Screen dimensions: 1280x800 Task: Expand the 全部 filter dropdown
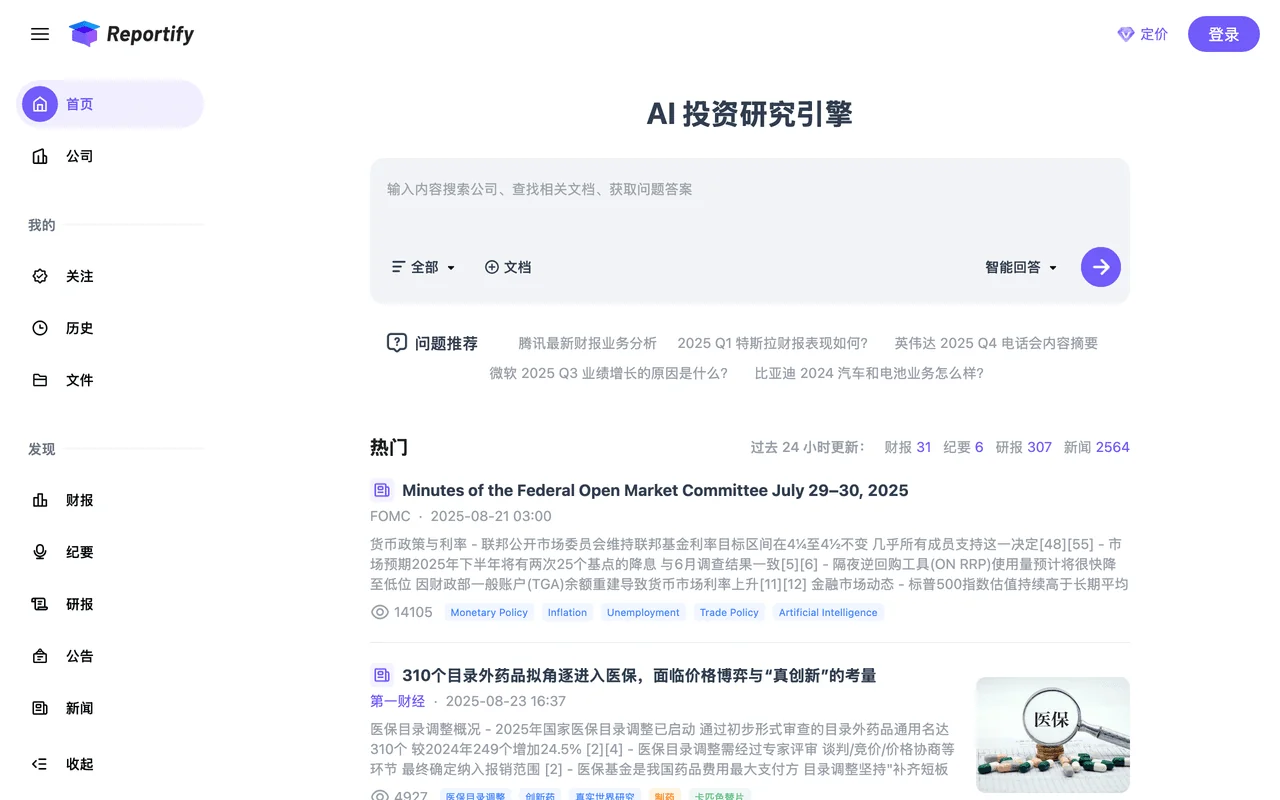tap(423, 267)
